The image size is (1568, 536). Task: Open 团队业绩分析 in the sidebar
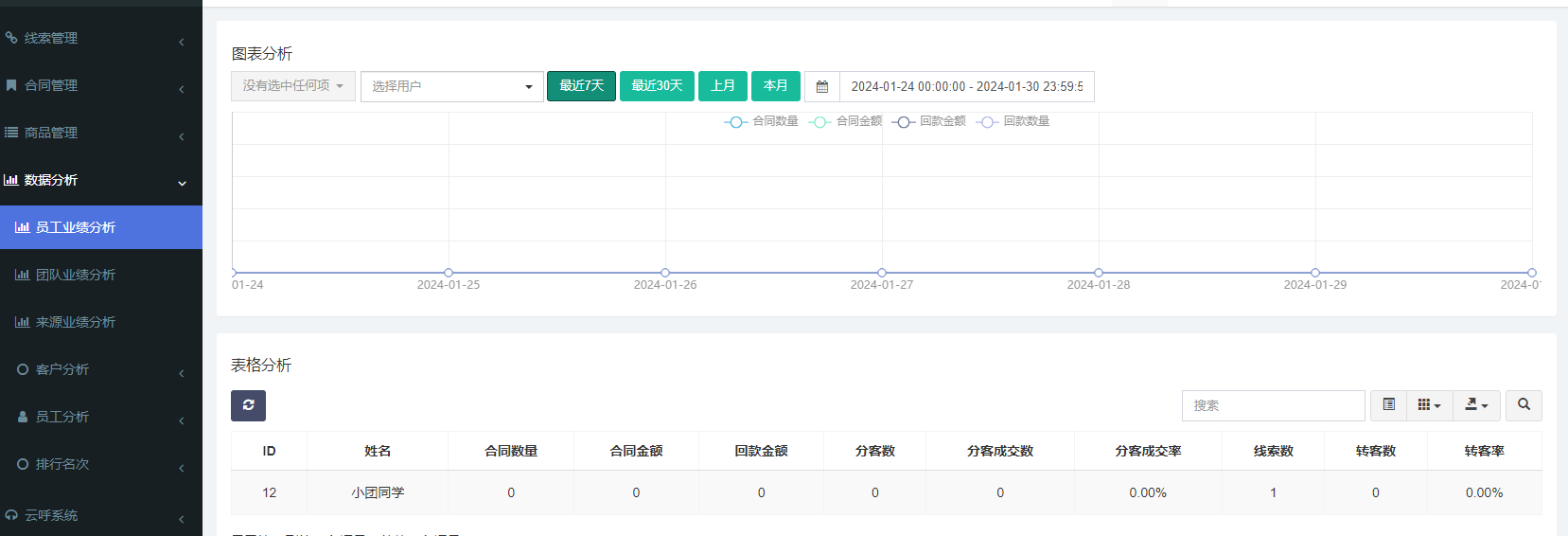[76, 275]
